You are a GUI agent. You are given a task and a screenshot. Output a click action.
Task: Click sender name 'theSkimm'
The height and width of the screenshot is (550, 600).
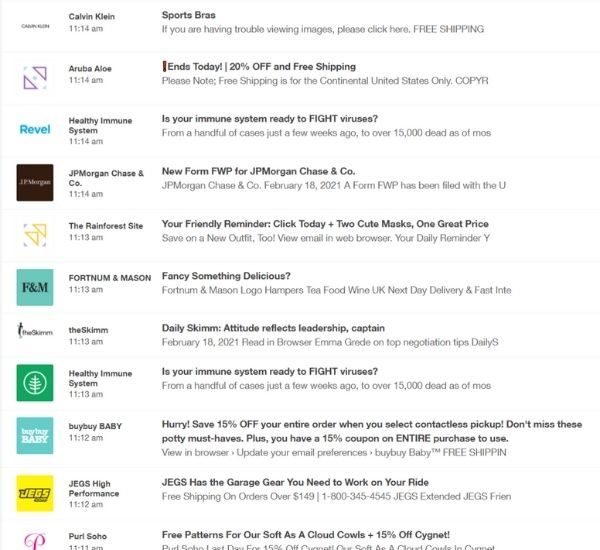click(x=88, y=330)
